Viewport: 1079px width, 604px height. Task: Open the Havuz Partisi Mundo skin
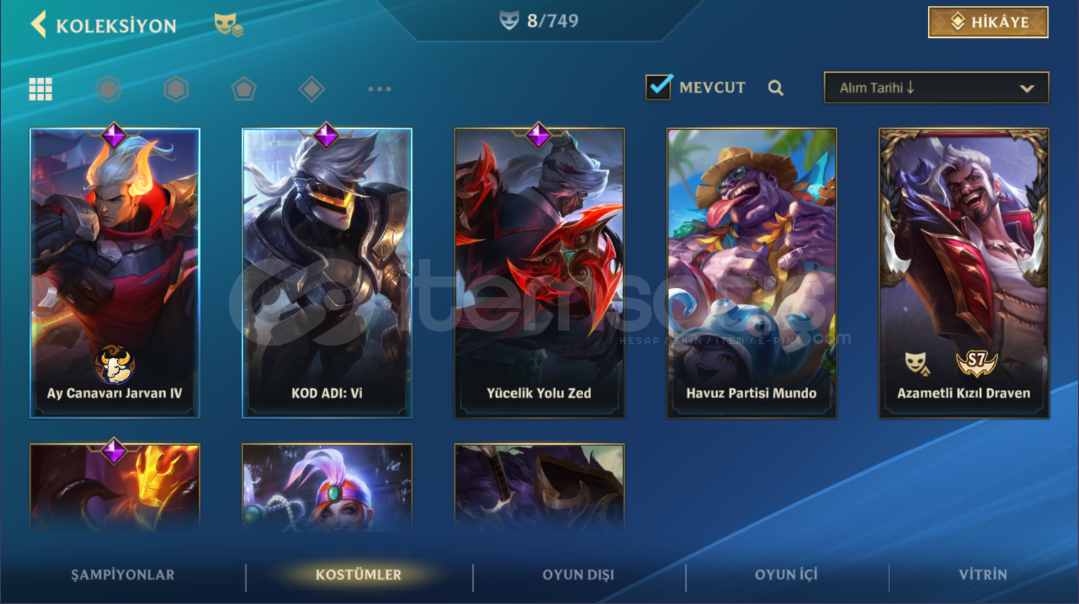pos(751,273)
